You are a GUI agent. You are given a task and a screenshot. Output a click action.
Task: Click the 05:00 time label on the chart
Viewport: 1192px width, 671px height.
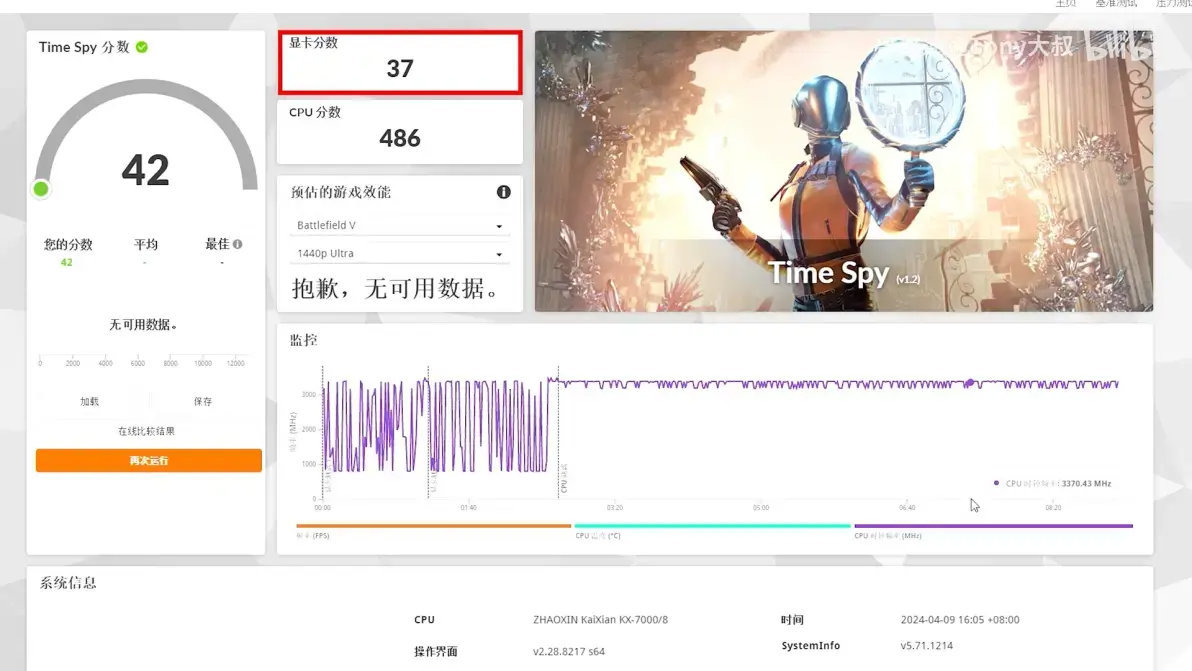point(761,508)
